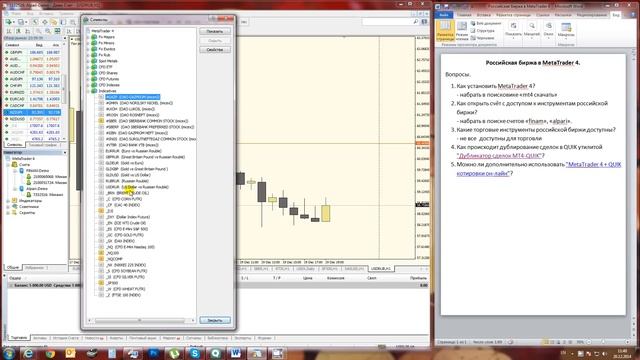
Task: Select the #ROSN Rosneft symbol row
Action: click(132, 115)
